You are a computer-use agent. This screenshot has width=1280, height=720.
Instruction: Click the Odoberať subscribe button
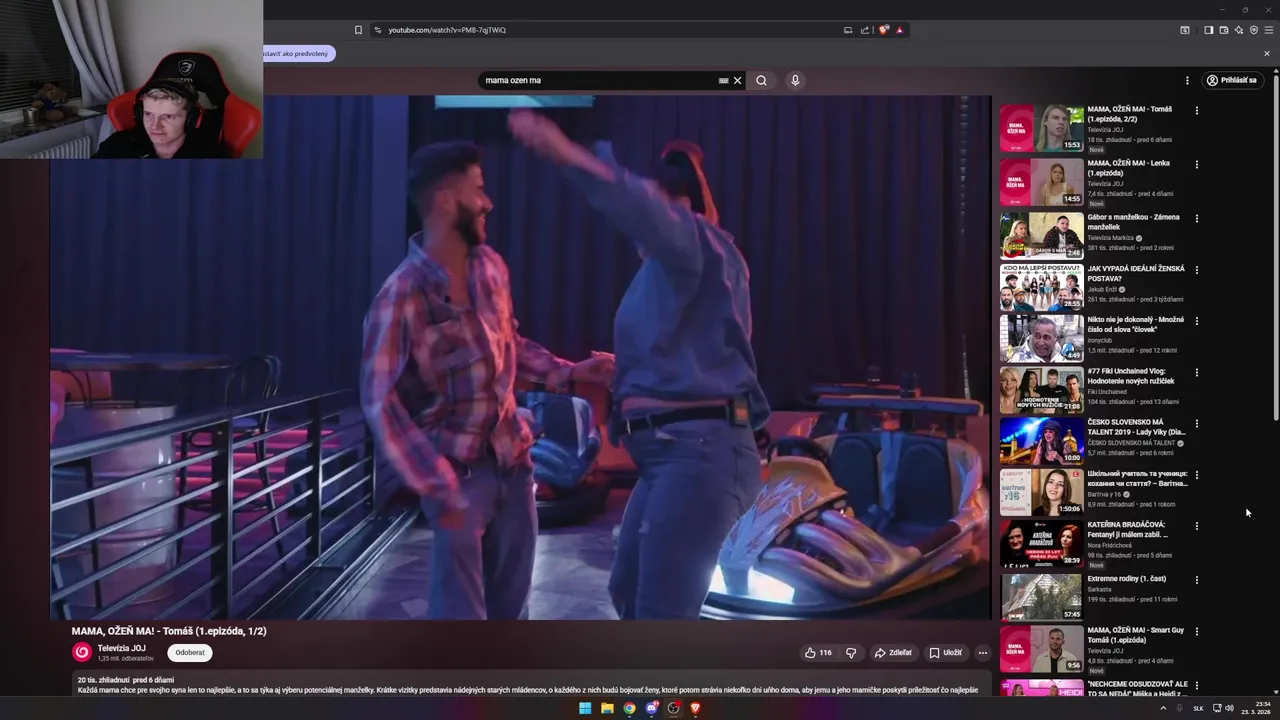tap(190, 653)
